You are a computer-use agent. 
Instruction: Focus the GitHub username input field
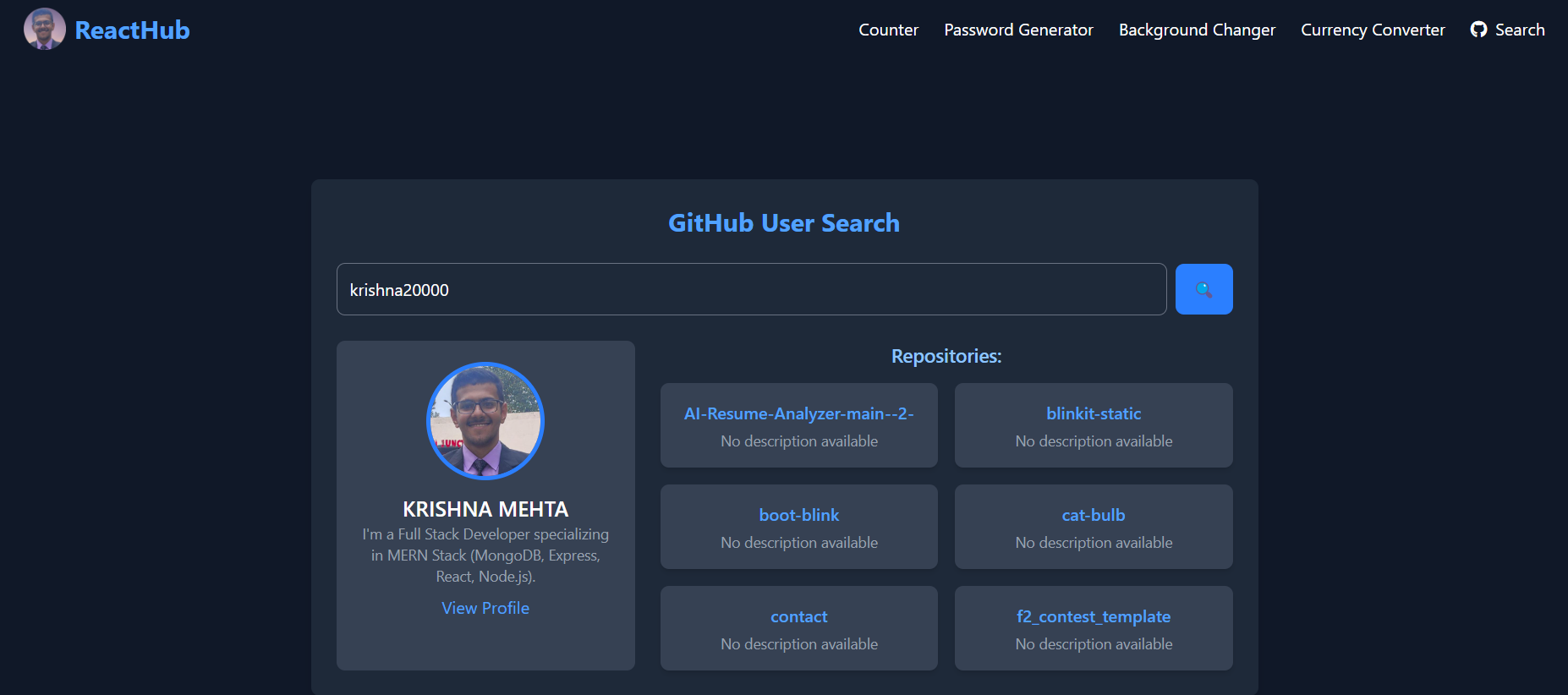(751, 289)
